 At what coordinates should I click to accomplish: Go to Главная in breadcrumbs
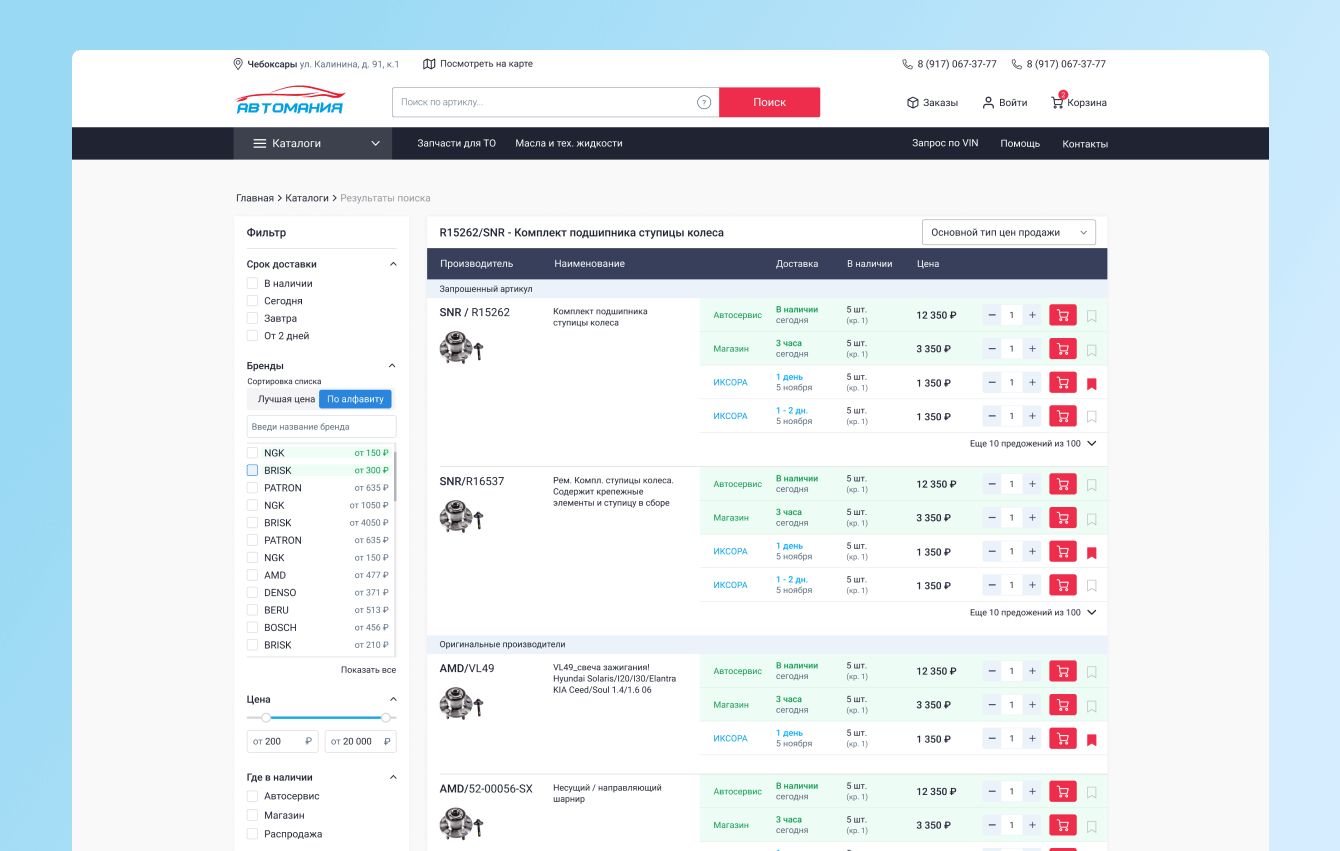(255, 198)
